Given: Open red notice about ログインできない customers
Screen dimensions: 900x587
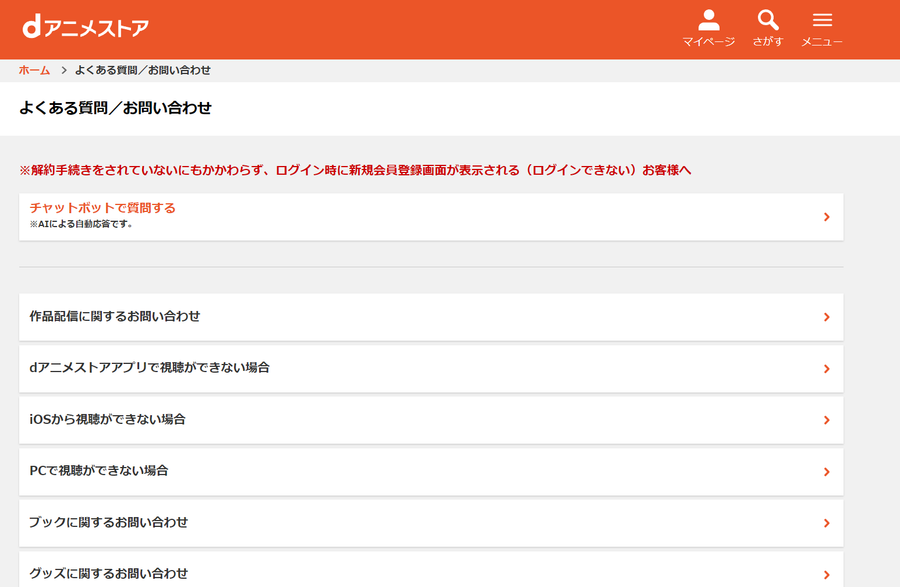Looking at the screenshot, I should click(x=355, y=170).
